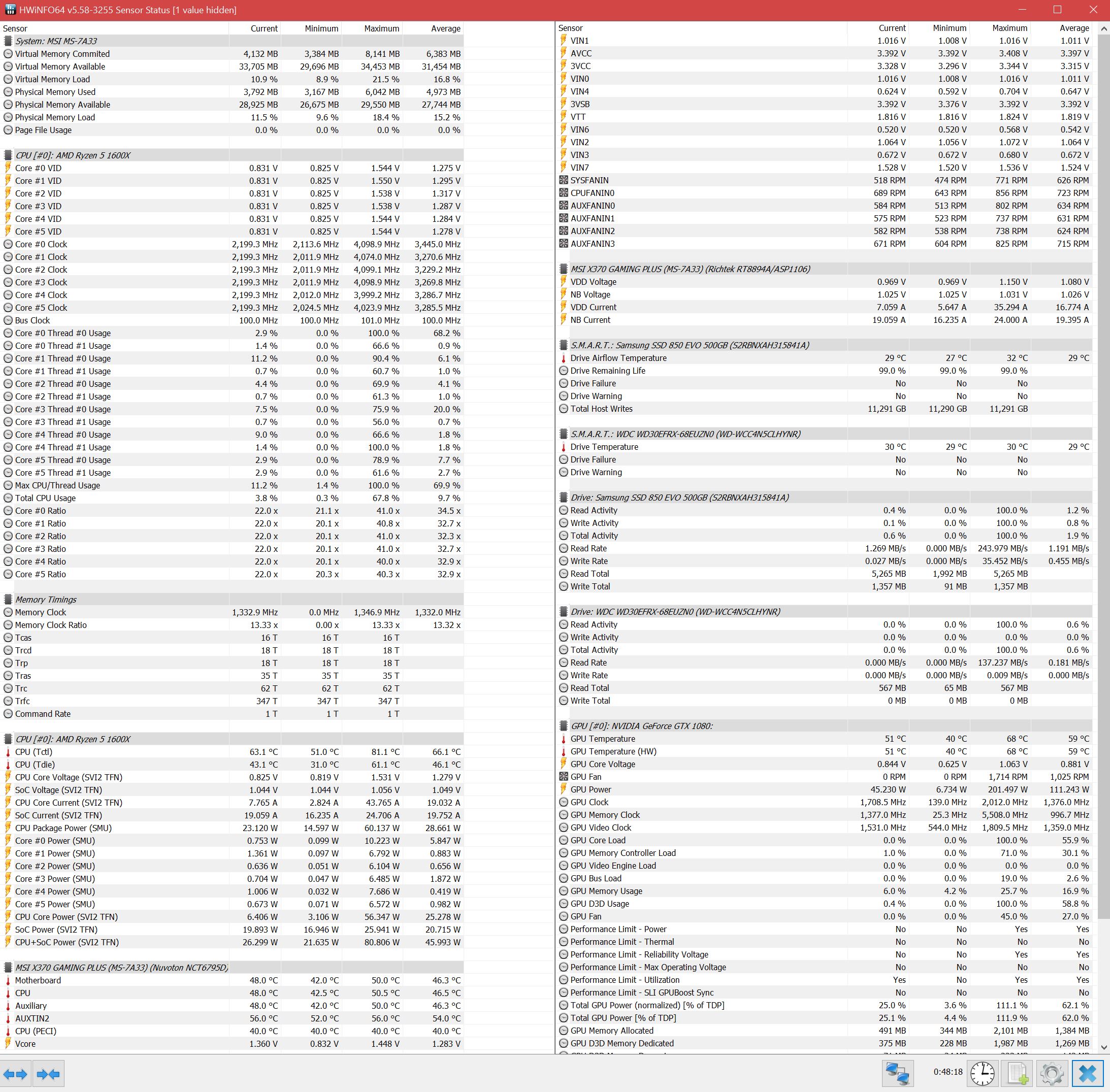Select the Memory Timings section header
The height and width of the screenshot is (1092, 1110).
tap(46, 600)
